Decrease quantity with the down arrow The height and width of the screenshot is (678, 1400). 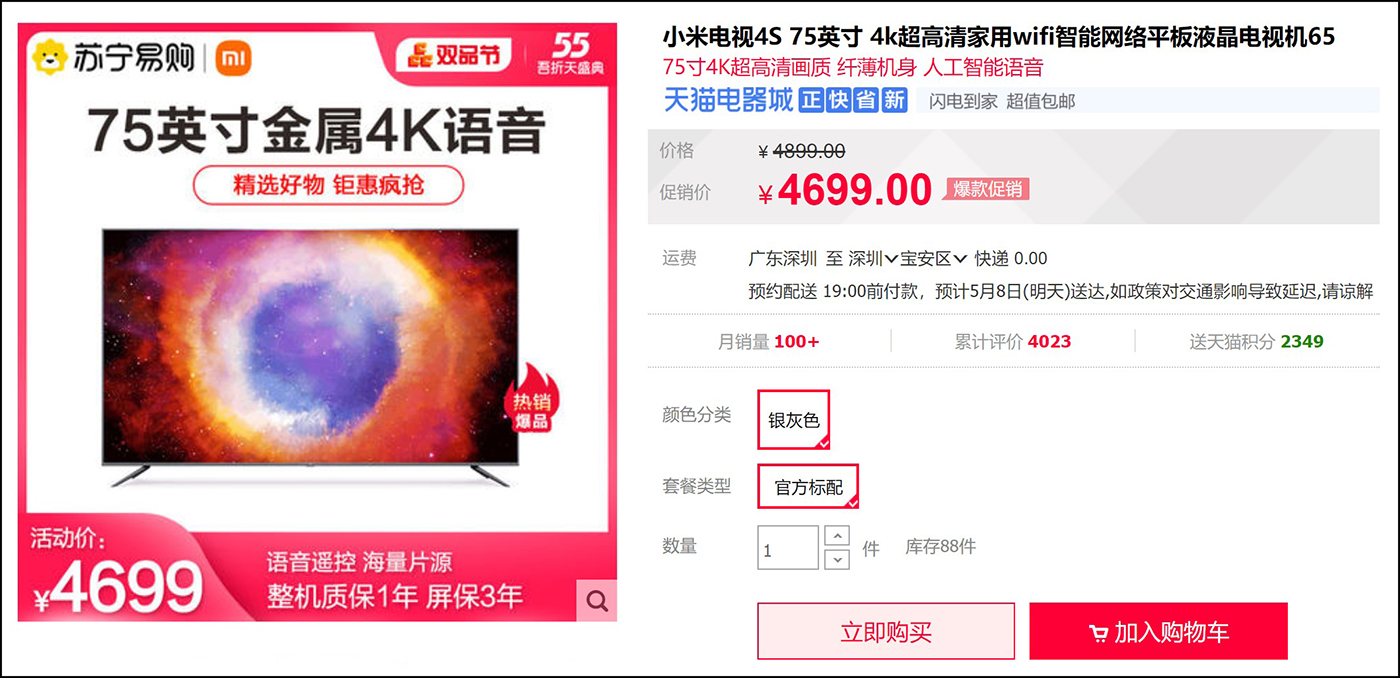[837, 560]
